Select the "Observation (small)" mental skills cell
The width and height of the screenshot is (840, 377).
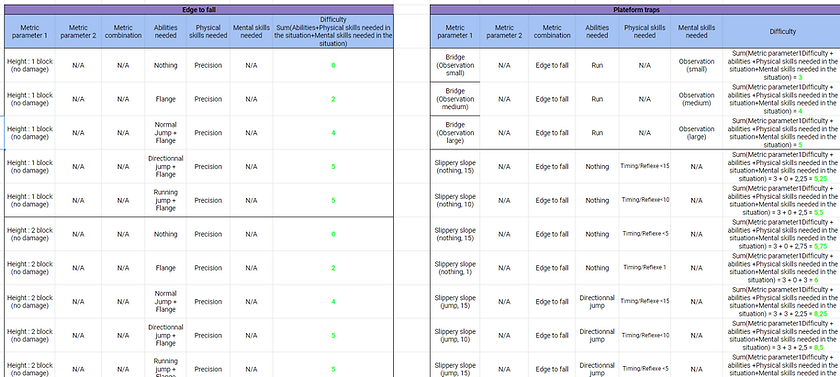(x=696, y=65)
